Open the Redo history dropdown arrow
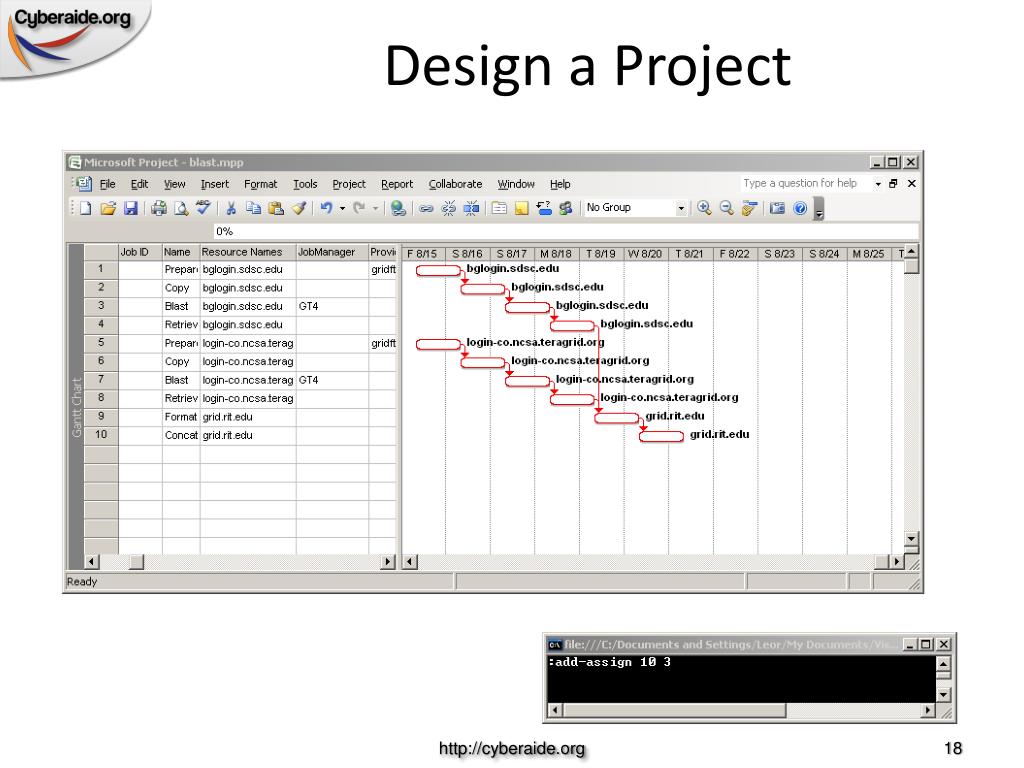The image size is (1024, 768). [x=376, y=208]
